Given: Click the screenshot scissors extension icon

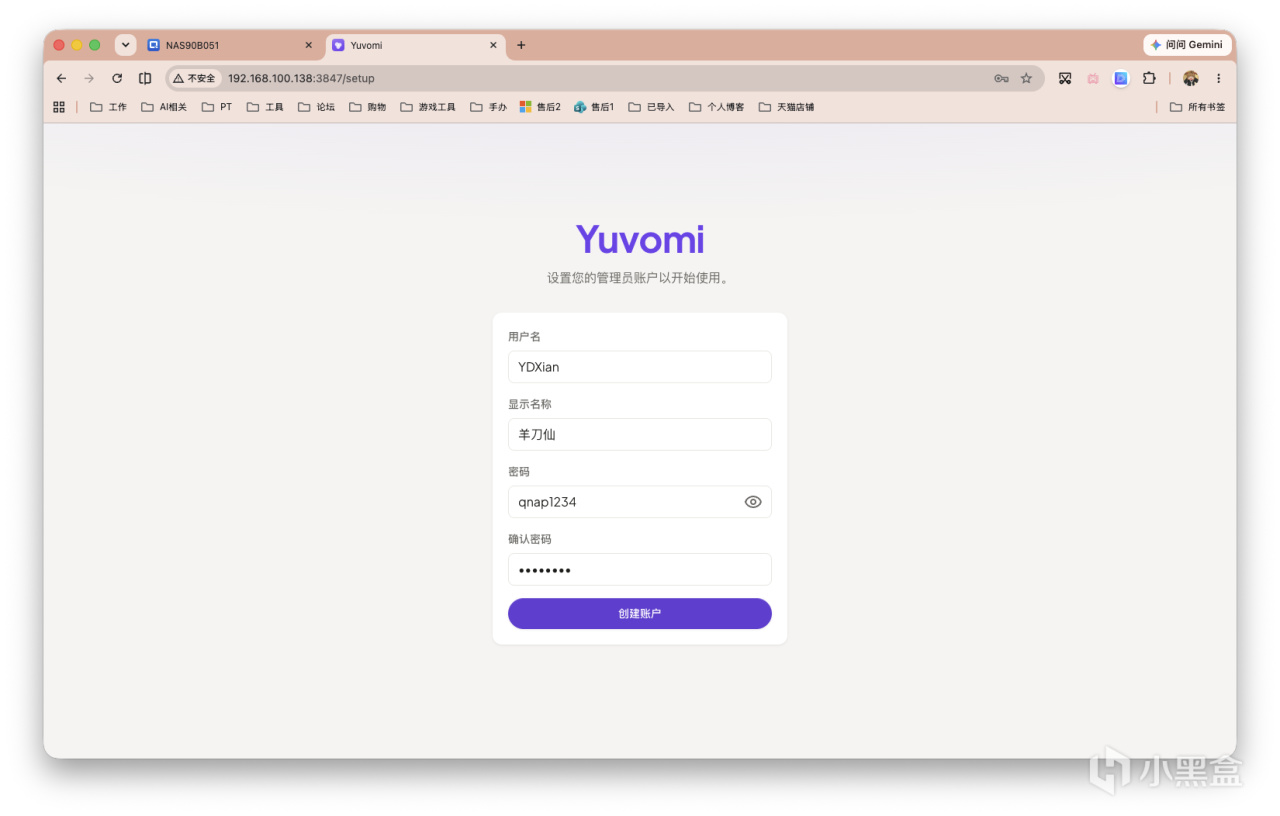Looking at the screenshot, I should (x=1065, y=78).
